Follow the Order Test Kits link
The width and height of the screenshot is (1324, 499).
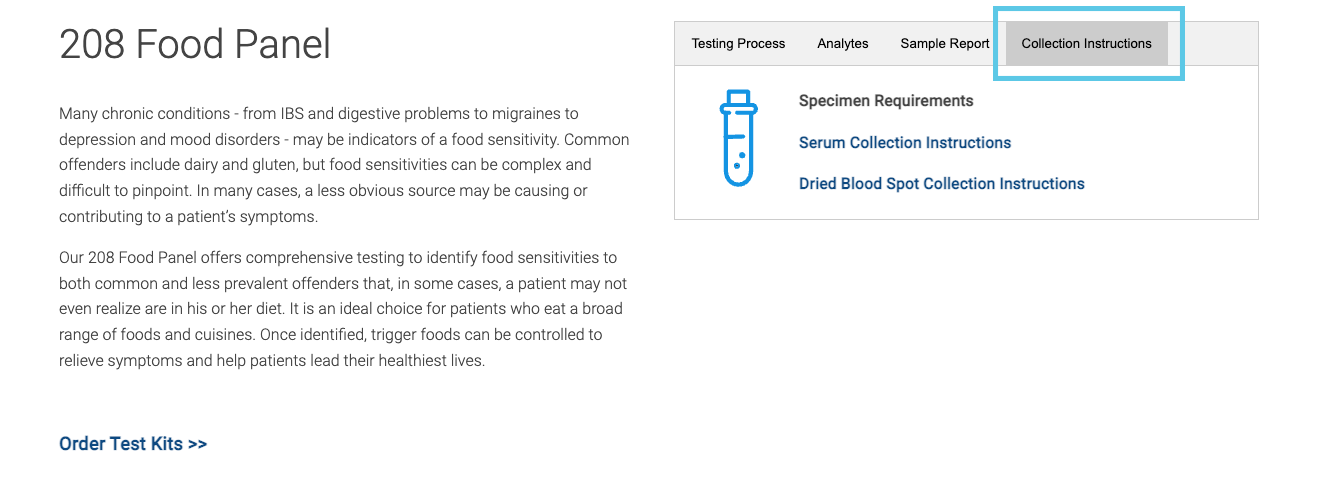[133, 444]
